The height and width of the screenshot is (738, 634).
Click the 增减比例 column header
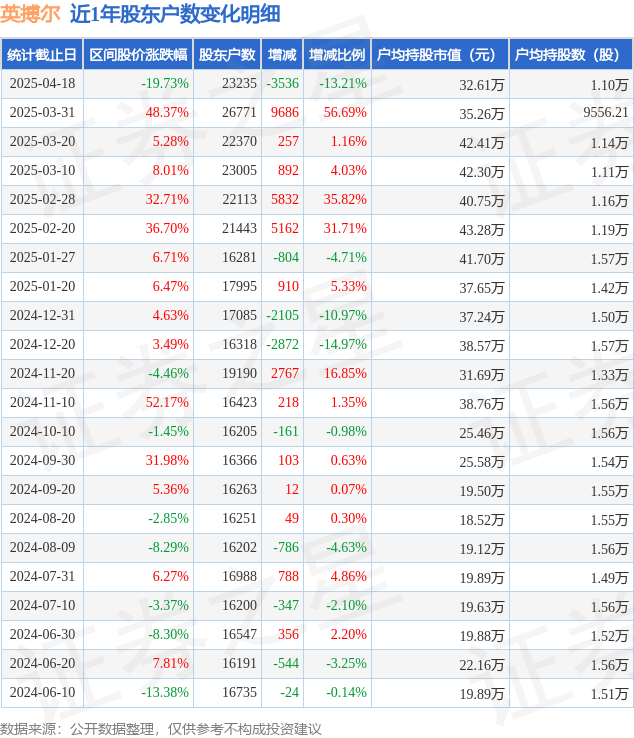click(x=337, y=55)
